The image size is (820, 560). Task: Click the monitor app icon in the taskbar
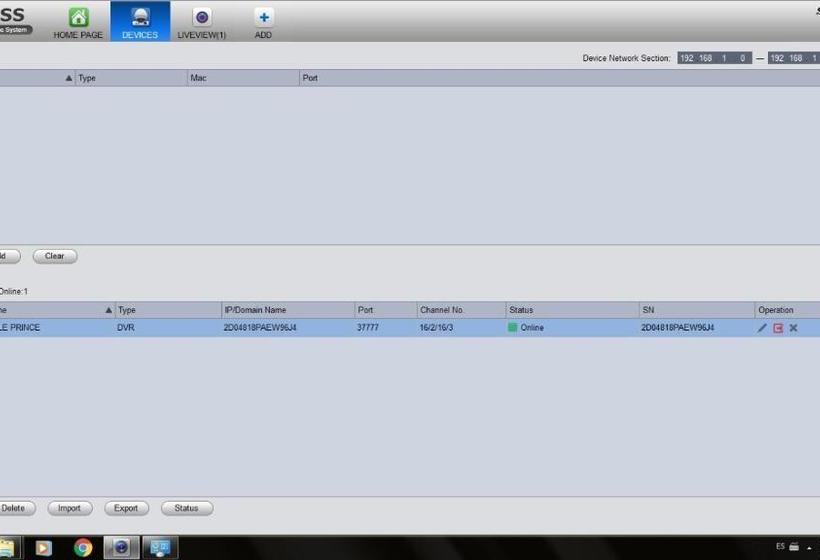pyautogui.click(x=159, y=547)
